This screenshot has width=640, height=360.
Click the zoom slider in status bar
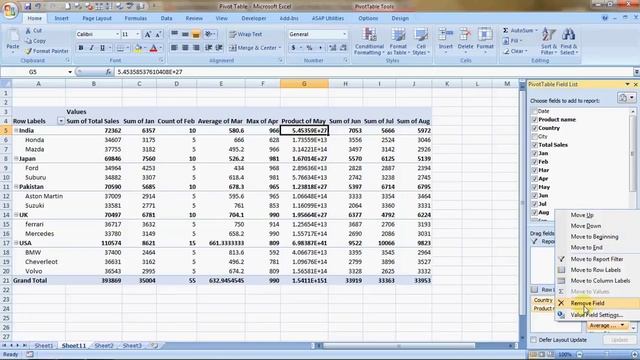click(x=607, y=355)
